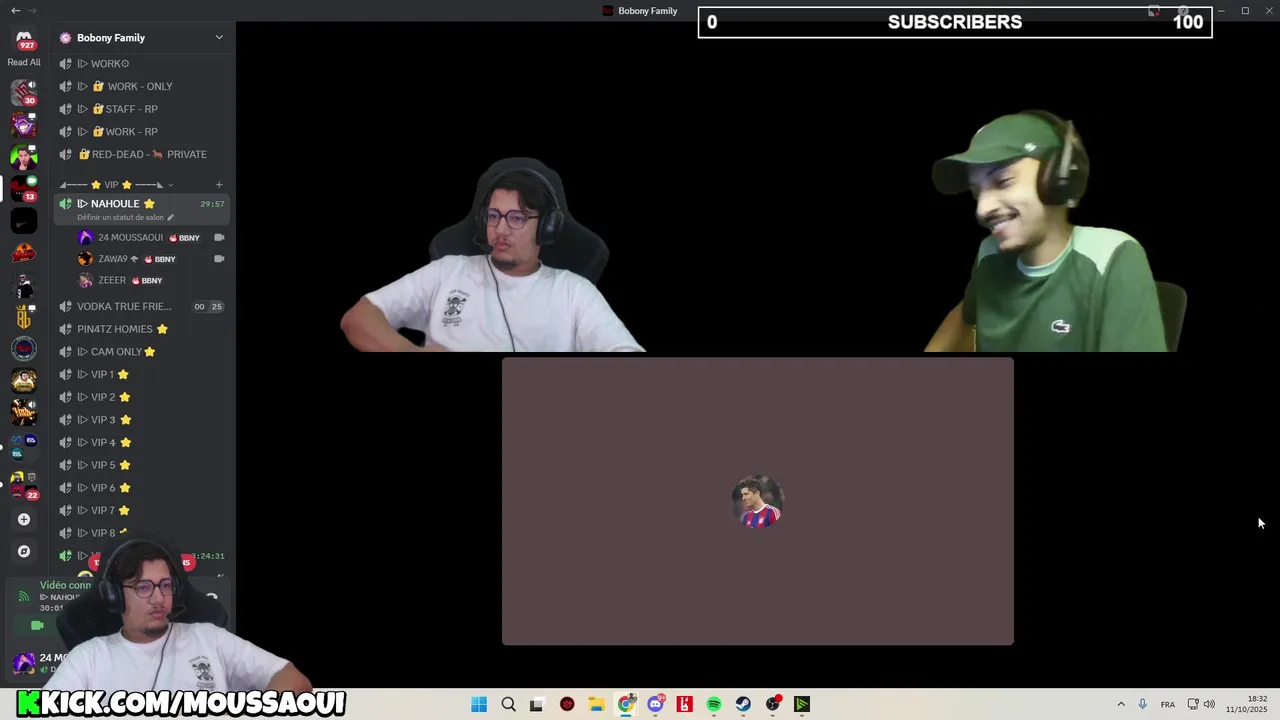The image size is (1280, 720).
Task: Switch to Discord taskbar icon
Action: tap(655, 704)
